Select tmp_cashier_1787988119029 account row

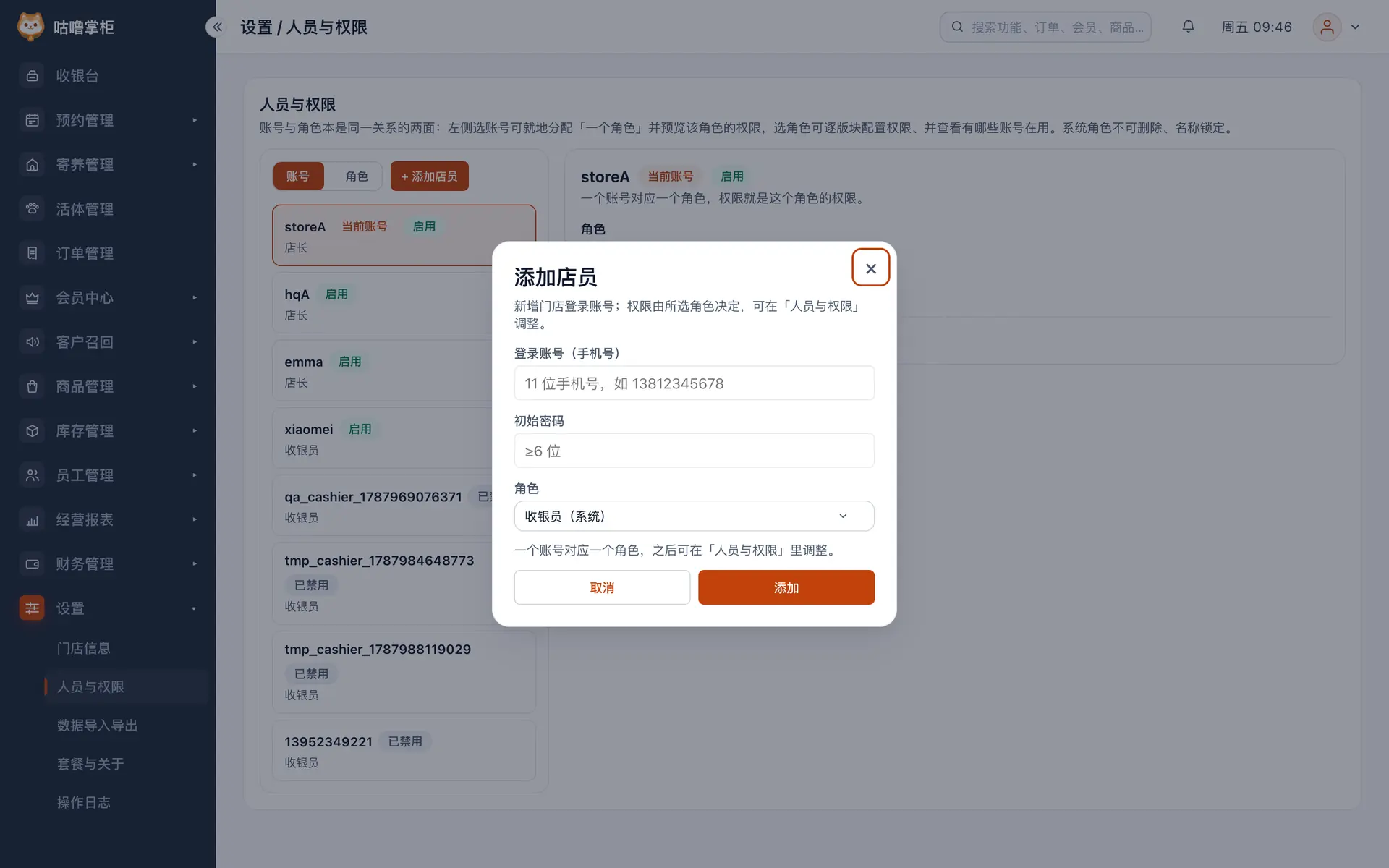pyautogui.click(x=404, y=672)
